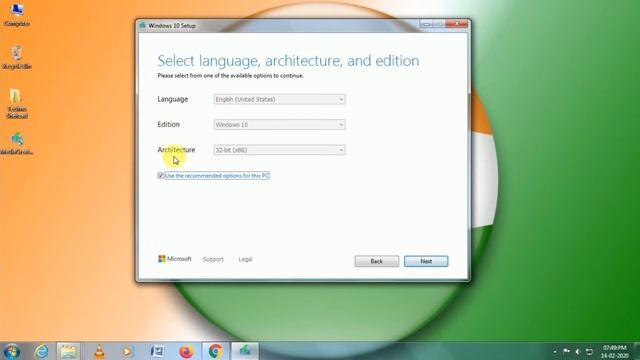Viewport: 640px width, 360px height.
Task: Open the taskbar clock and date
Action: [x=614, y=351]
